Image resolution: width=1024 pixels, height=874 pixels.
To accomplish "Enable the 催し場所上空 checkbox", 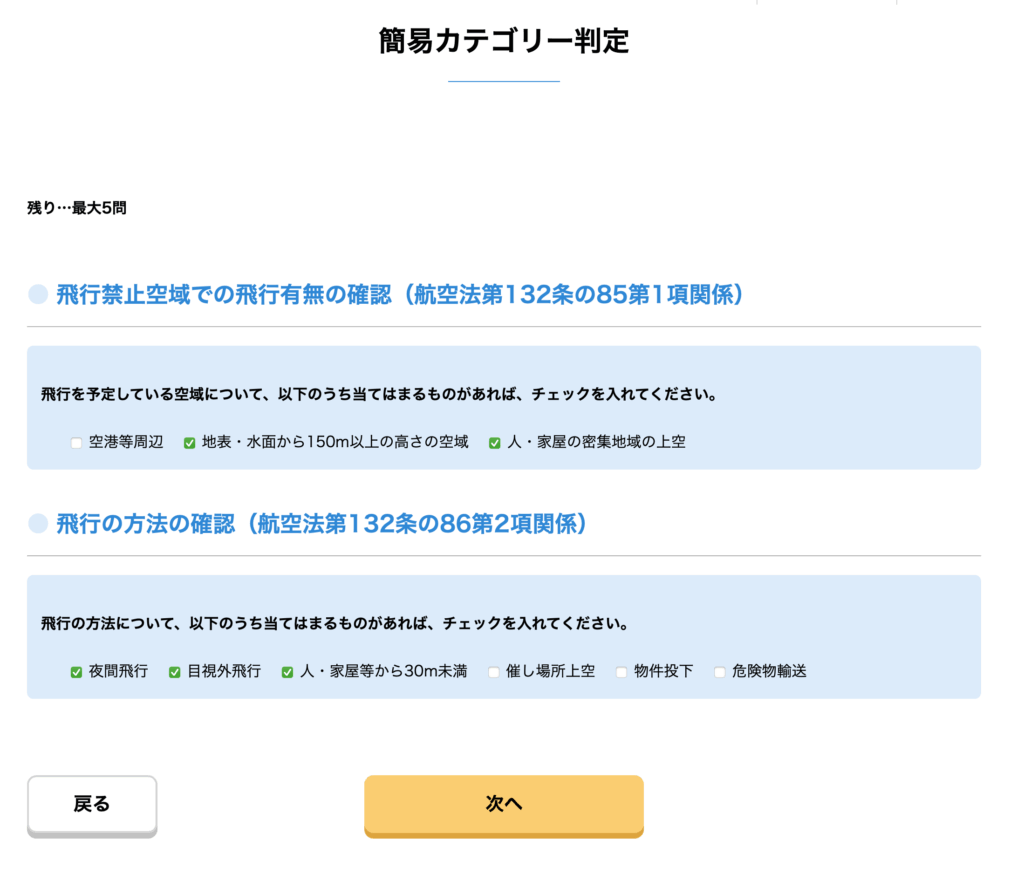I will tap(494, 672).
